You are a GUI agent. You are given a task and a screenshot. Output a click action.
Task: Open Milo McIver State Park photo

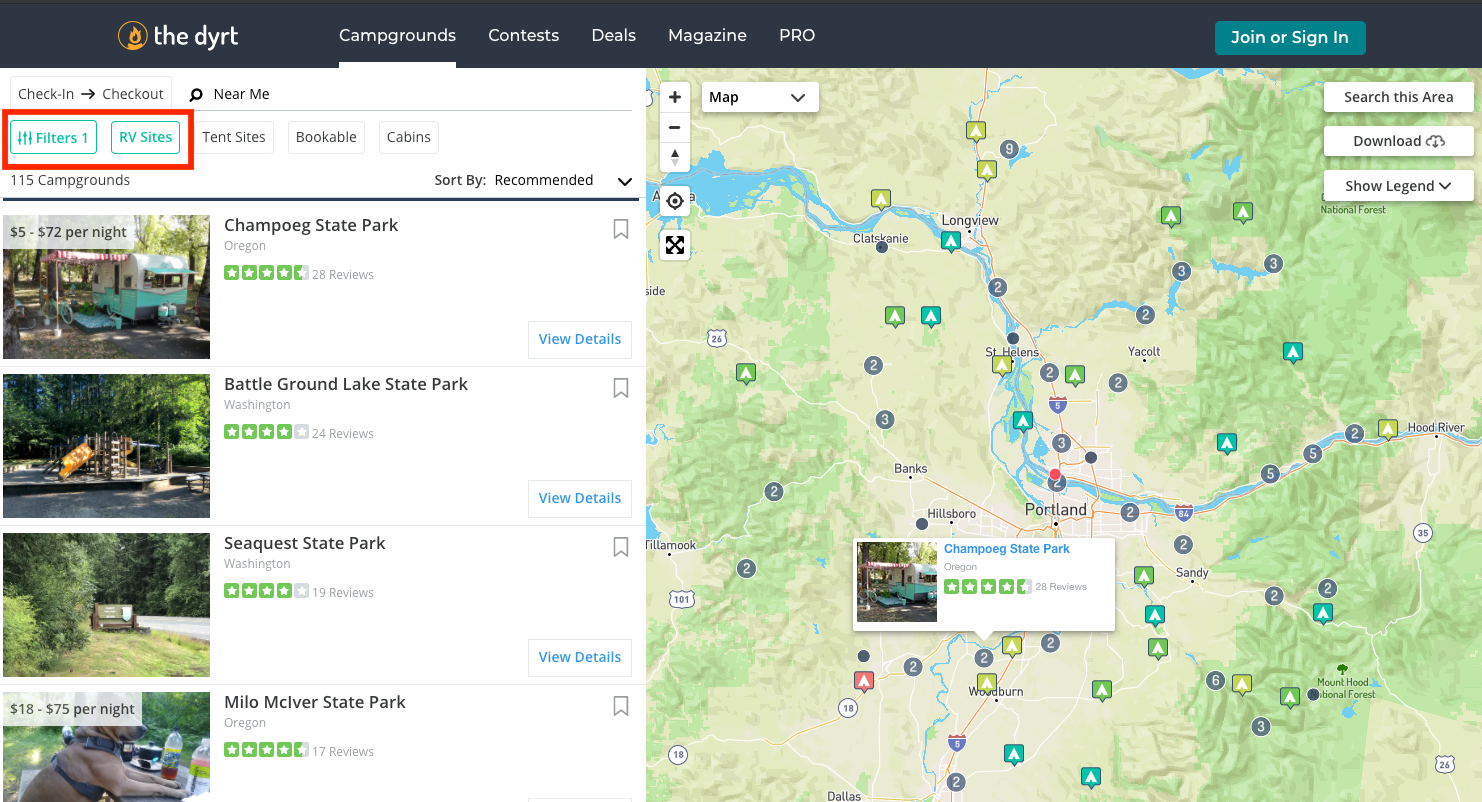[x=106, y=747]
